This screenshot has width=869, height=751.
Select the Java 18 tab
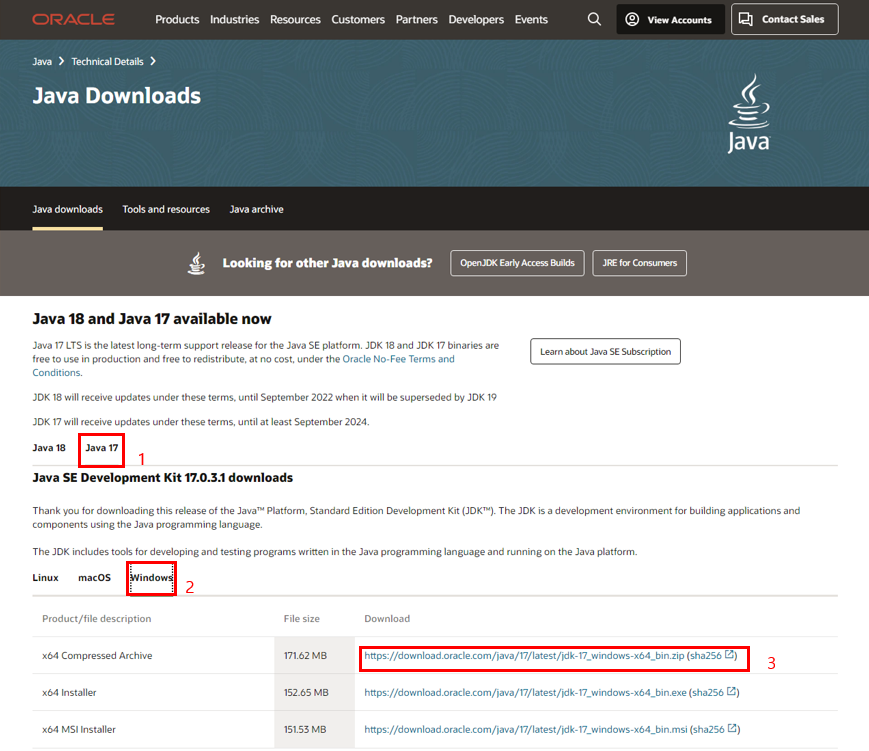click(x=49, y=447)
